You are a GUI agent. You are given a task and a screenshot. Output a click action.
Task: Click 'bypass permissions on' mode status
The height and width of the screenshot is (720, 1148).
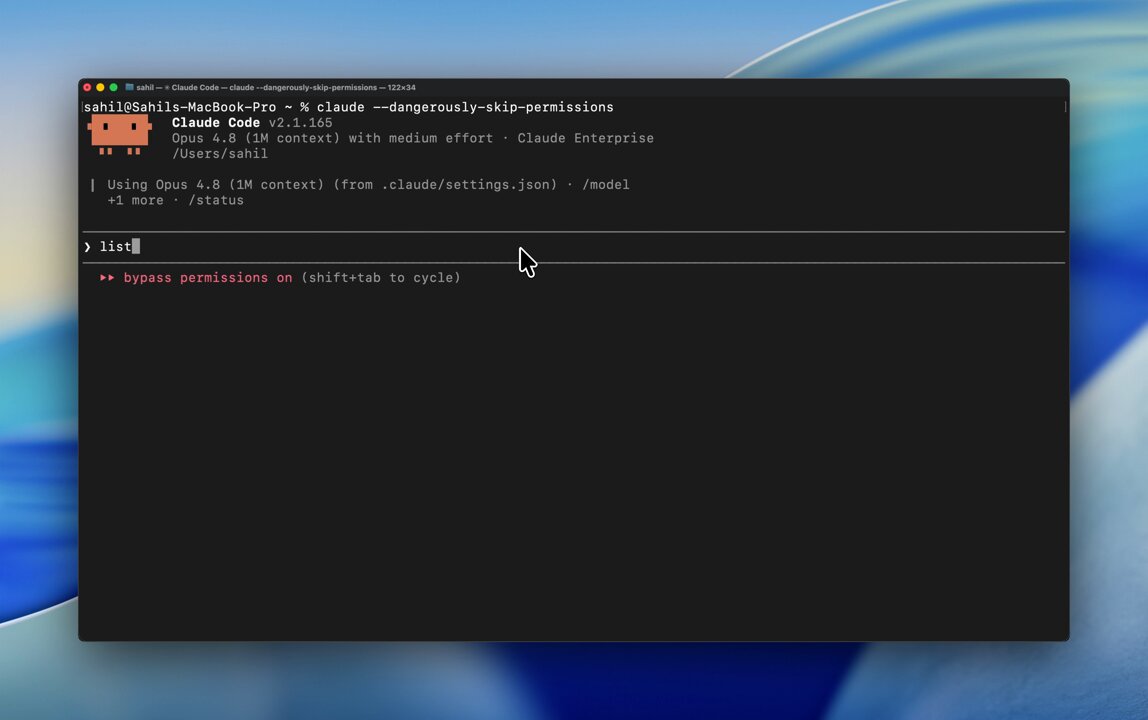pyautogui.click(x=208, y=278)
